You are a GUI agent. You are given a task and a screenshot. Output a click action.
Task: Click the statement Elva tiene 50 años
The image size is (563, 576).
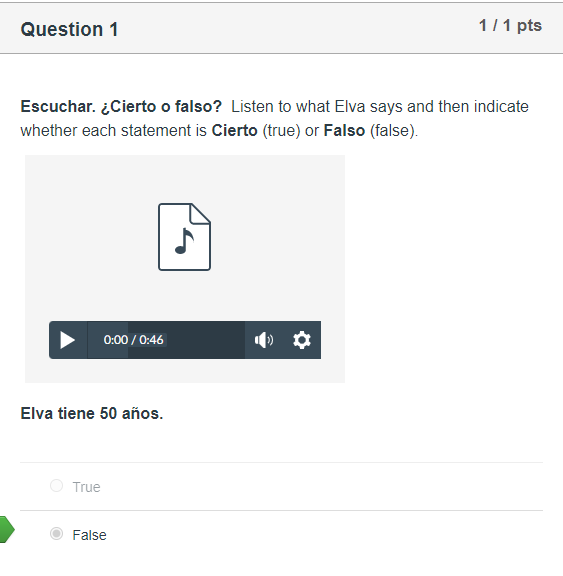(92, 413)
